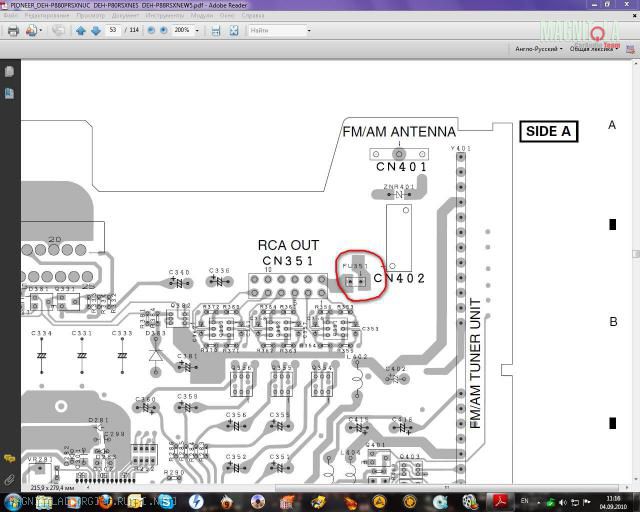Open Skype from the taskbar

pos(165,502)
